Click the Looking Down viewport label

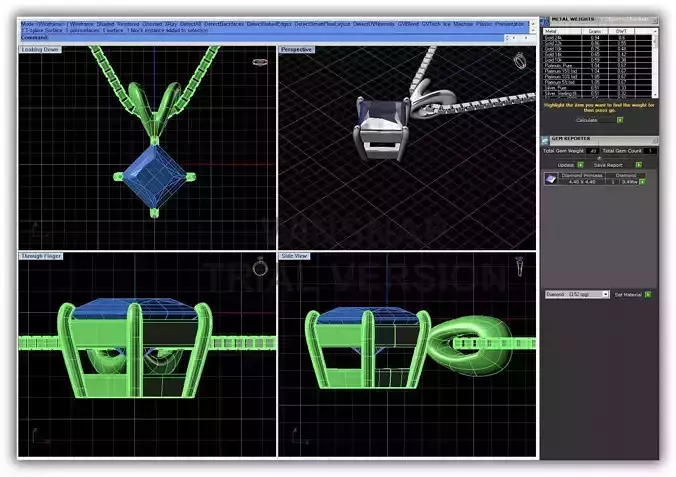(x=40, y=50)
